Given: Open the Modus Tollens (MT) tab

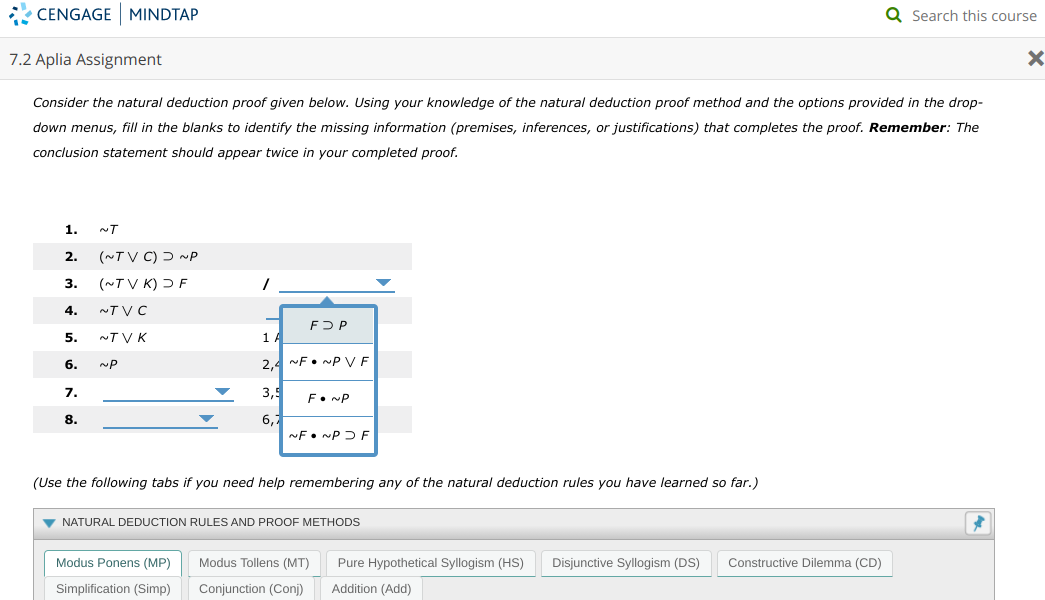Looking at the screenshot, I should [x=254, y=562].
